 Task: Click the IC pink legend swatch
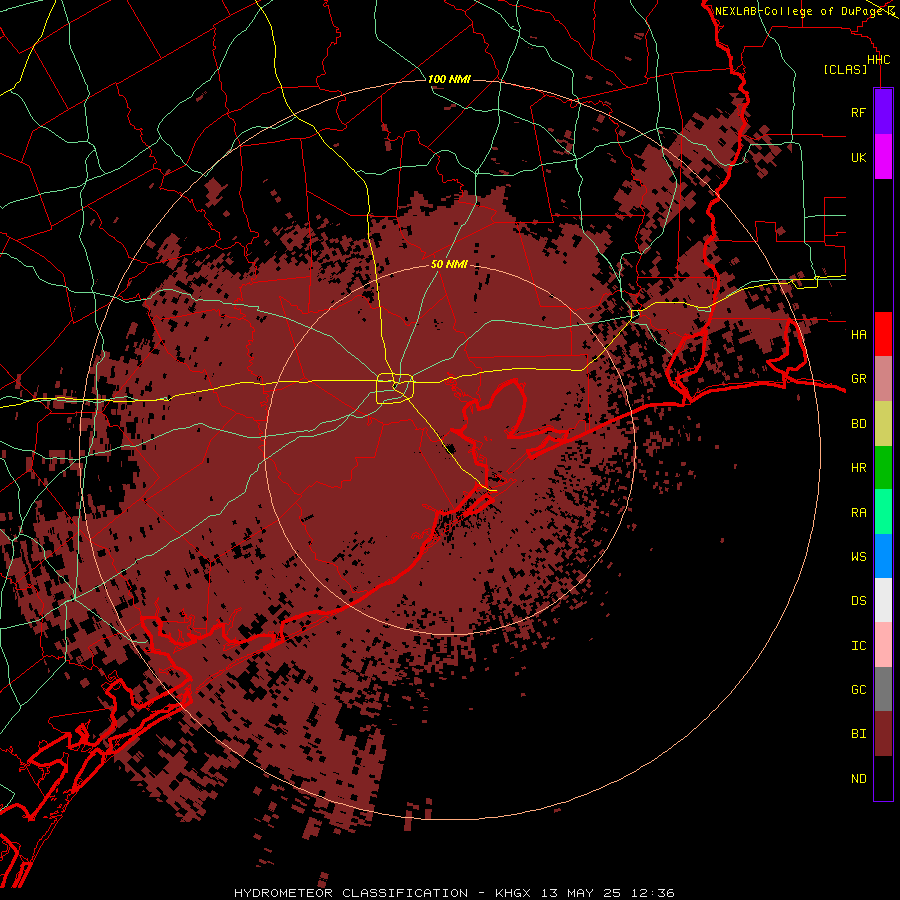coord(883,645)
